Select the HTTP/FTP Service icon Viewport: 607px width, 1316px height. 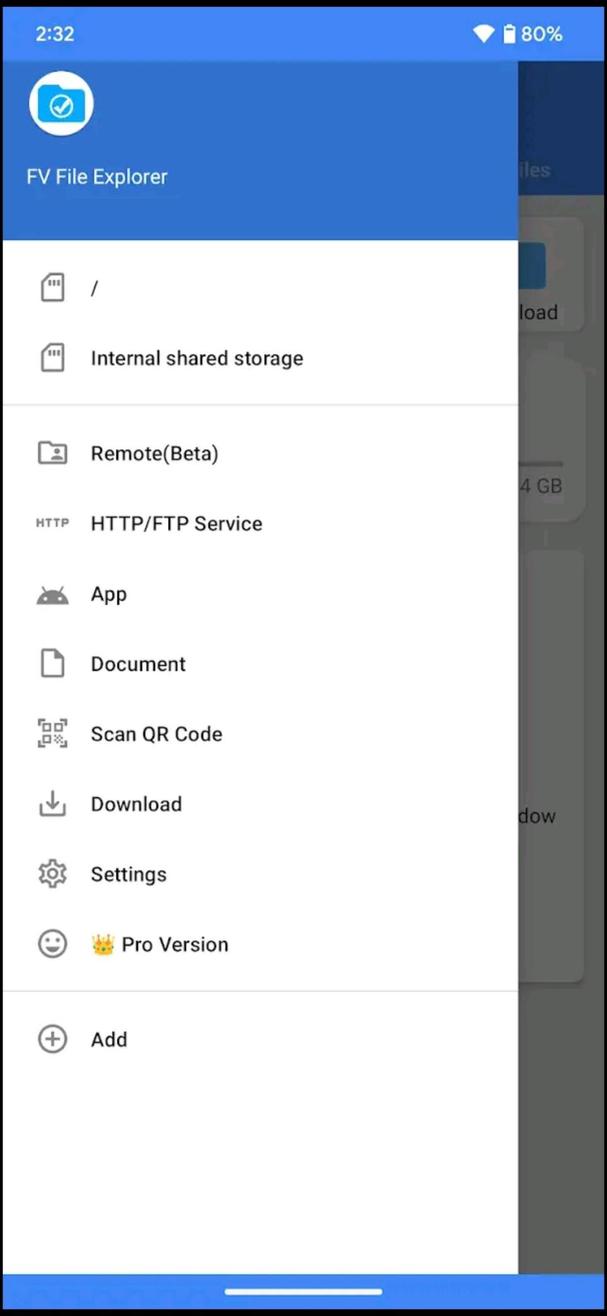pos(52,523)
